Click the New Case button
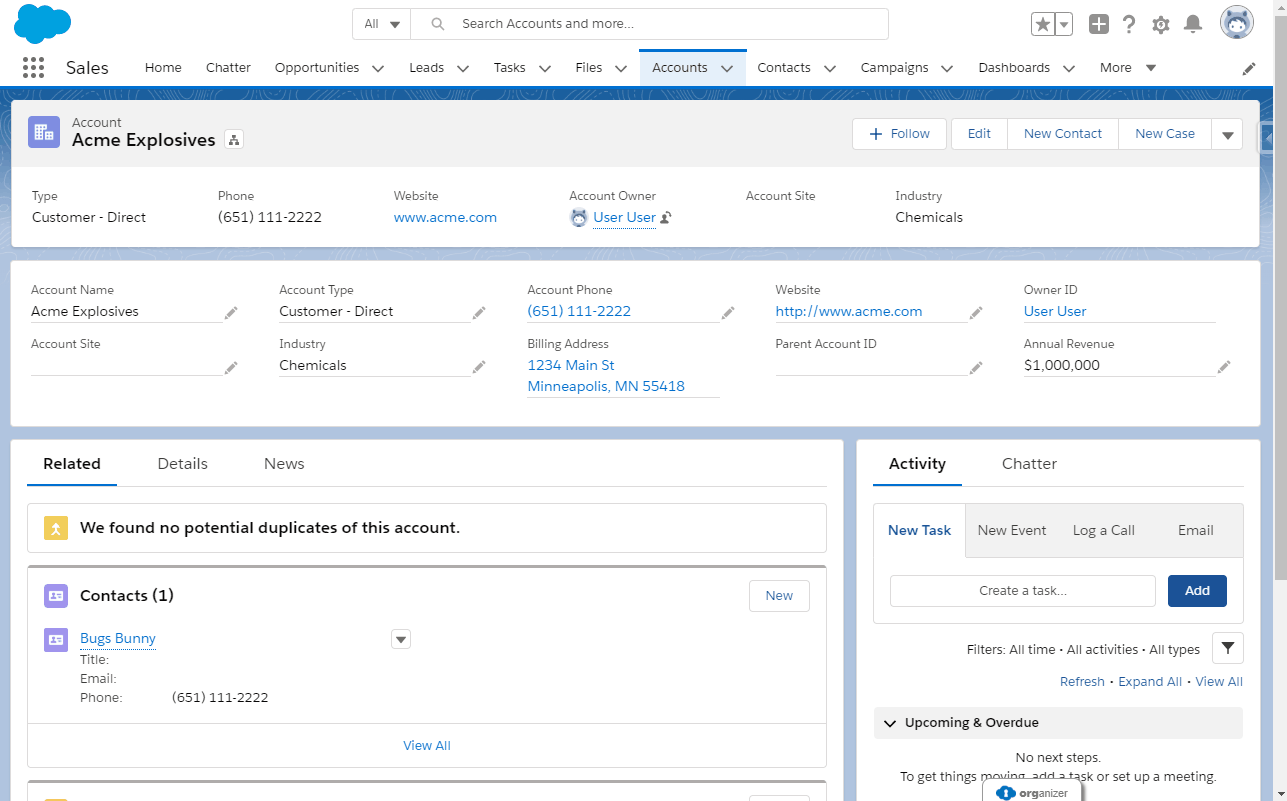This screenshot has height=801, width=1287. pyautogui.click(x=1164, y=134)
